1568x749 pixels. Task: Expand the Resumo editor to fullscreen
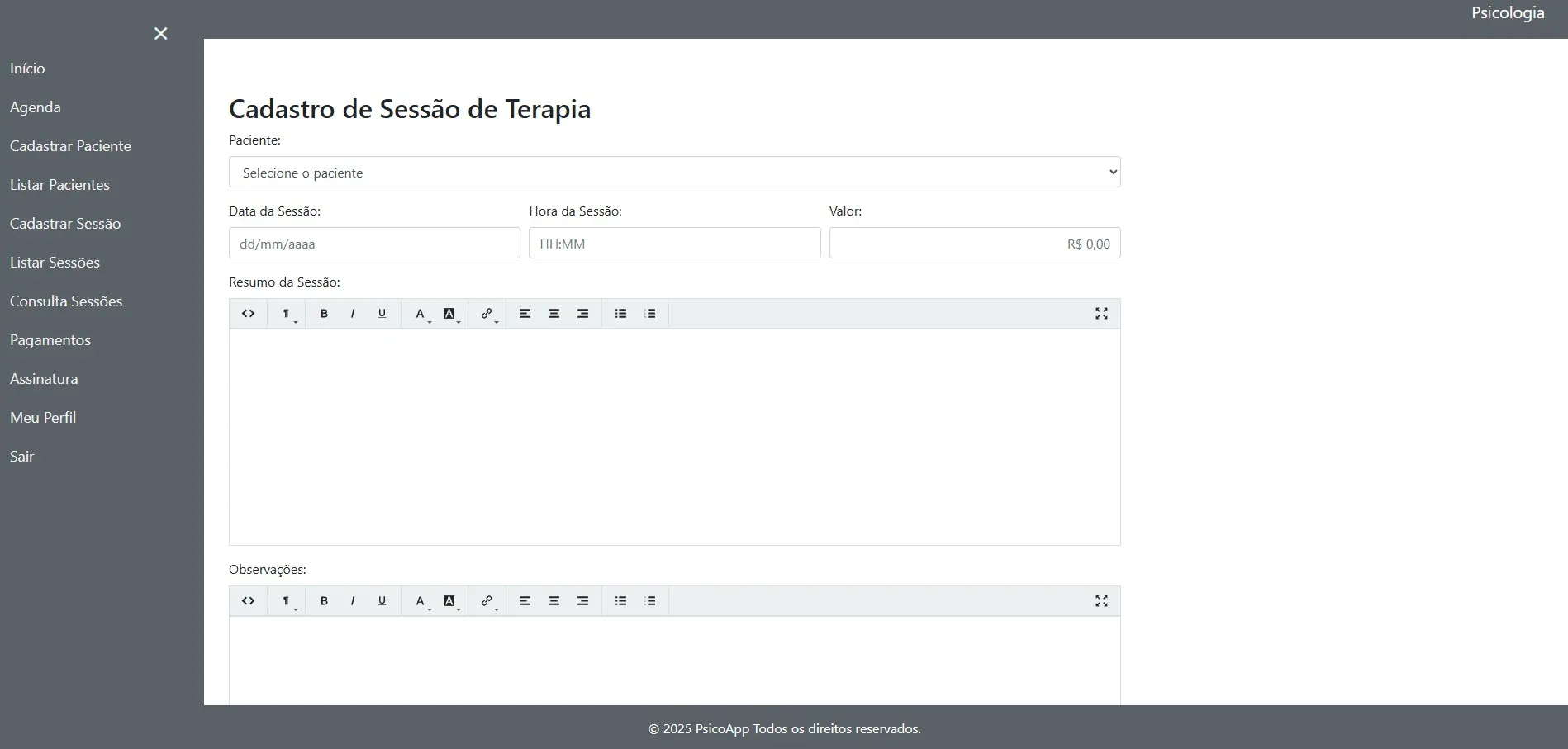click(x=1101, y=314)
